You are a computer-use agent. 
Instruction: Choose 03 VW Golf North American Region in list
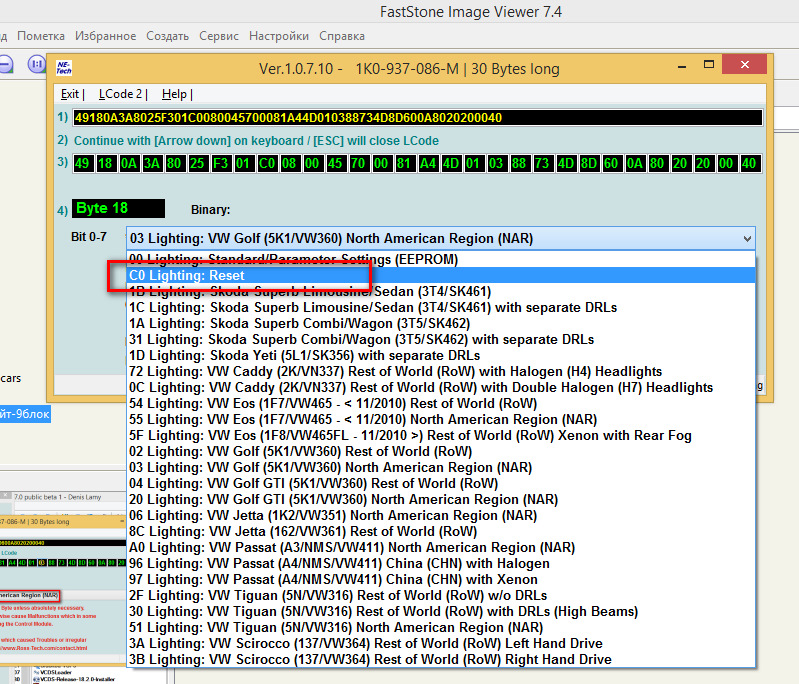pyautogui.click(x=441, y=467)
